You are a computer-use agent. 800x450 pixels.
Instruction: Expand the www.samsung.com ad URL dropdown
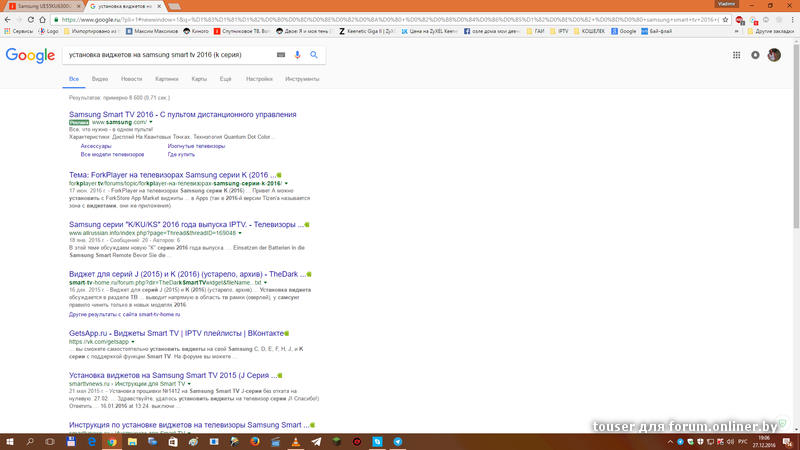coord(151,122)
